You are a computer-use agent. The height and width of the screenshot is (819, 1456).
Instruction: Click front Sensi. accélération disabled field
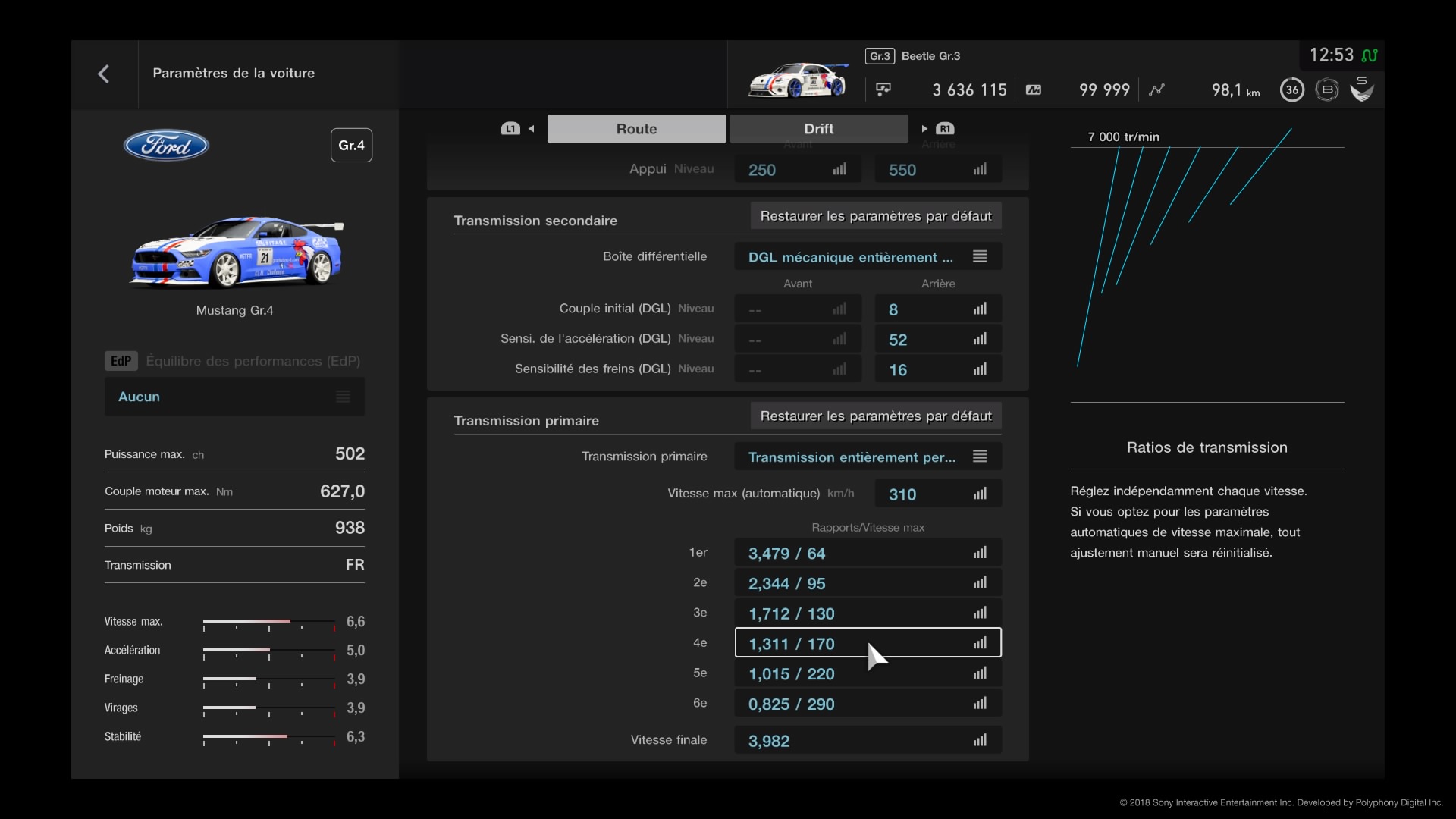(x=798, y=339)
